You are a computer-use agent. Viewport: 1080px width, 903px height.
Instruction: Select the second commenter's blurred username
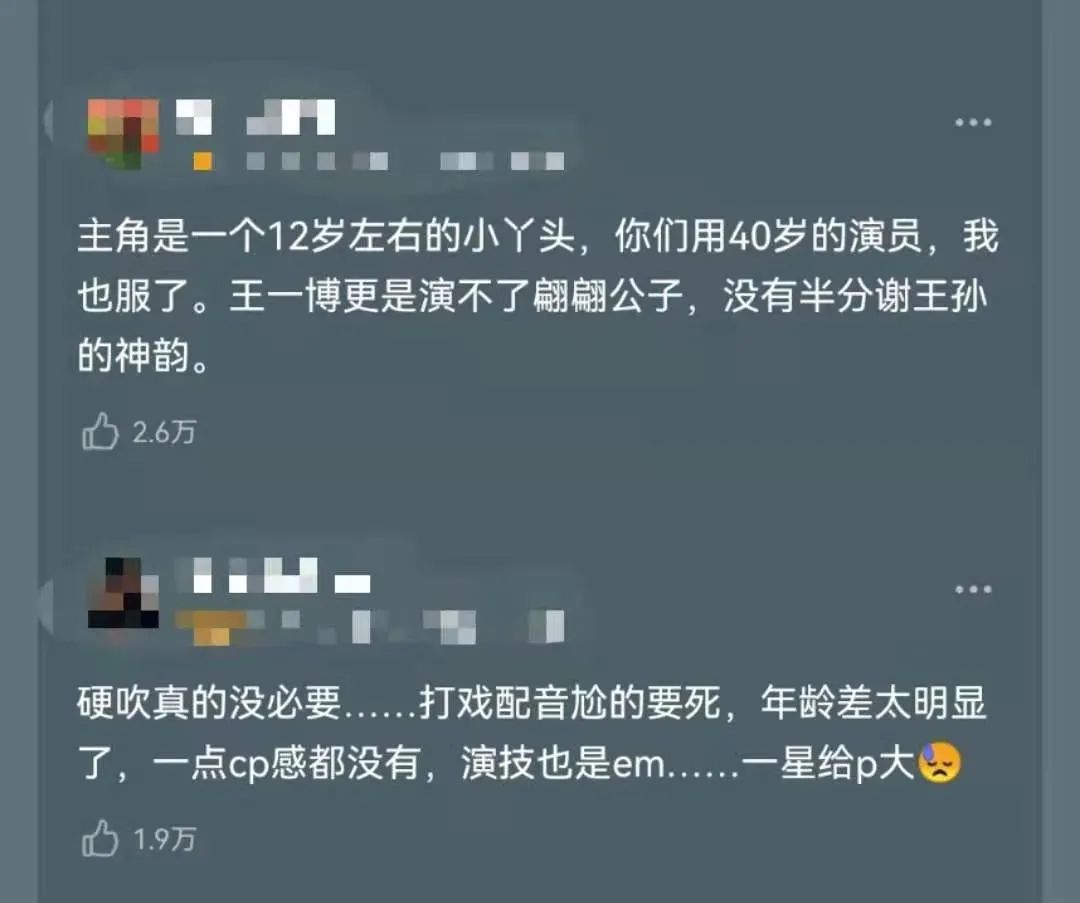pyautogui.click(x=273, y=576)
